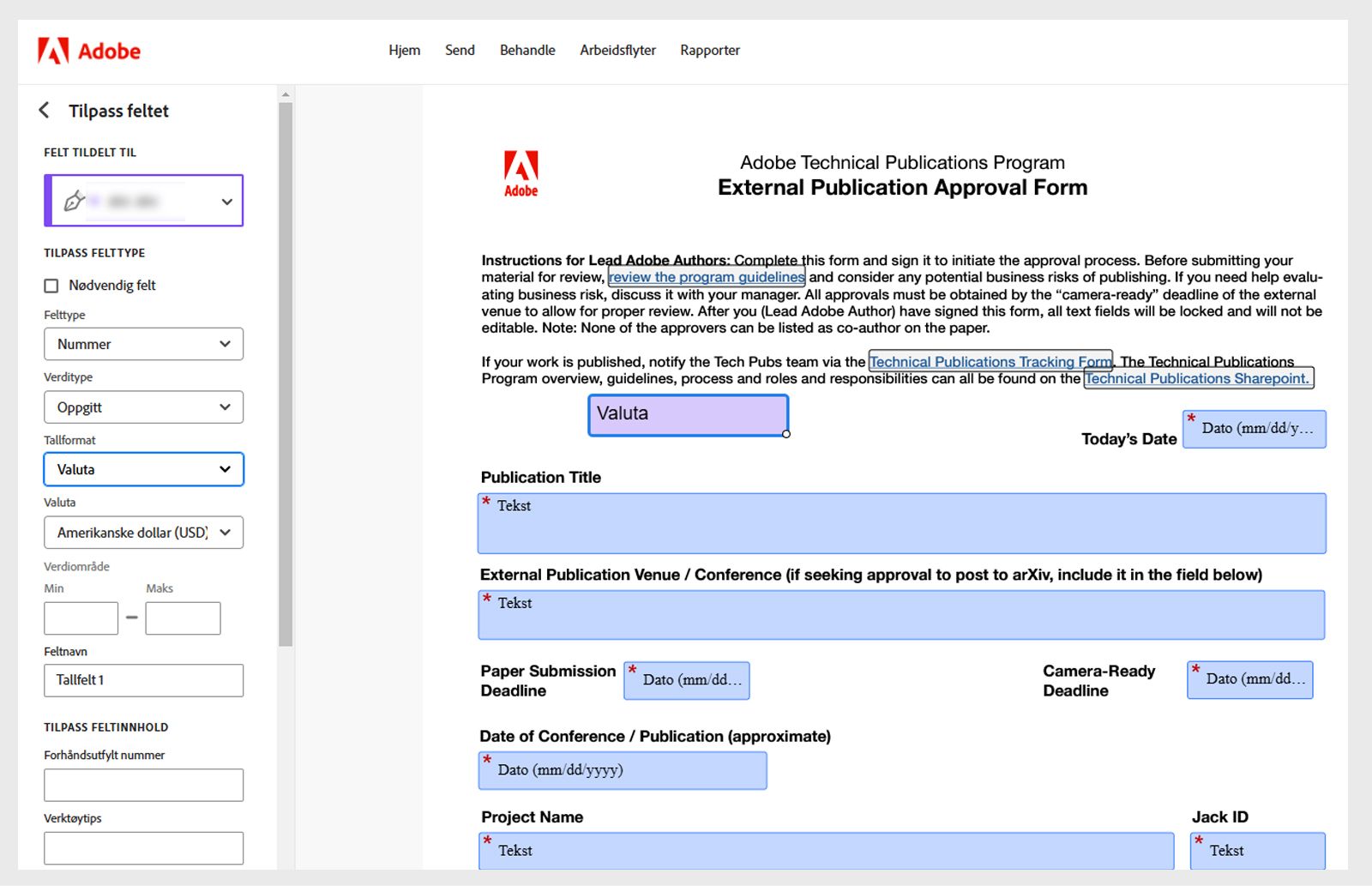Click the red Adobe logo on the form
The width and height of the screenshot is (1372, 886).
tap(521, 173)
